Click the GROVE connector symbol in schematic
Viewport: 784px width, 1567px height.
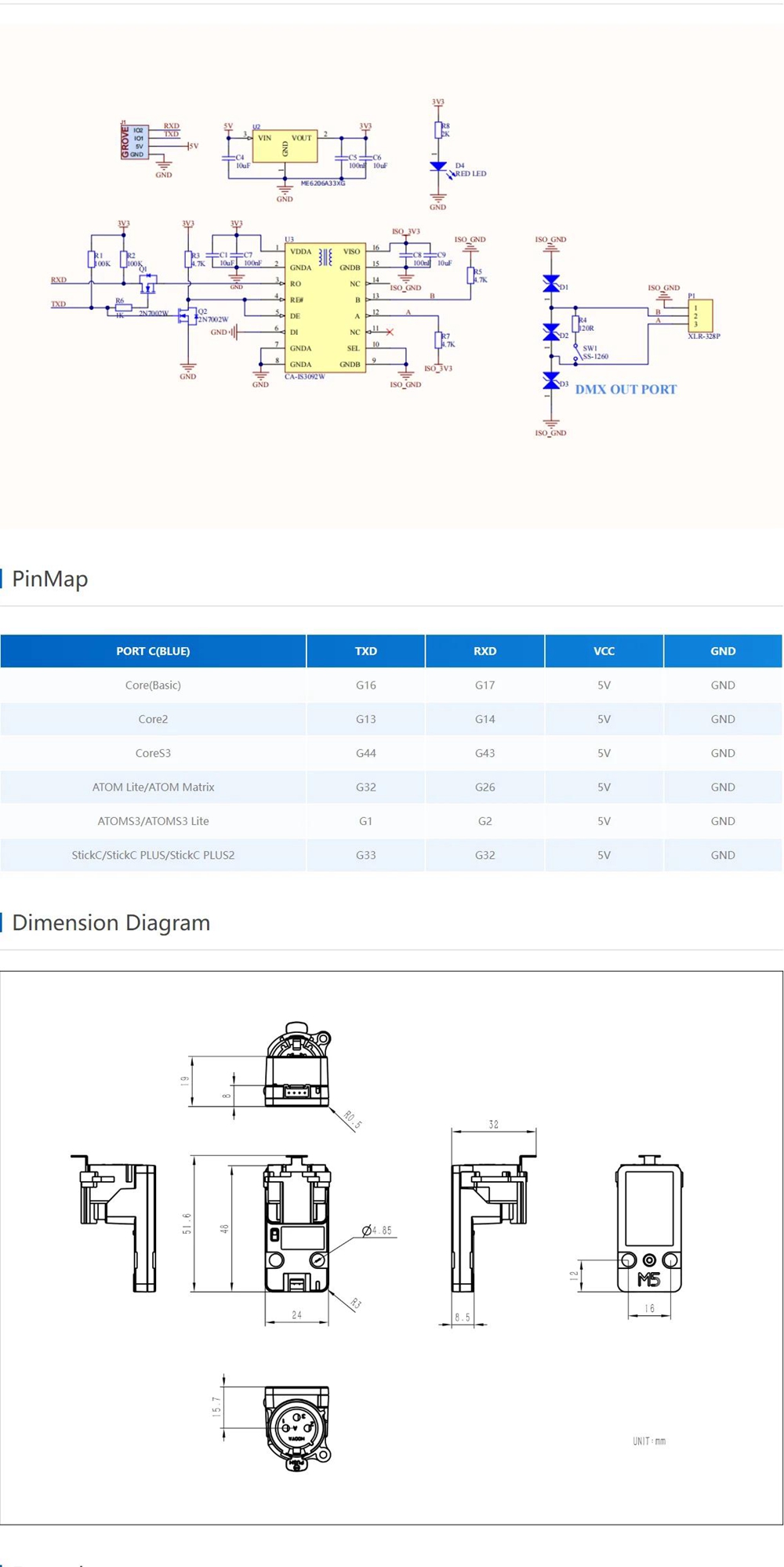(134, 142)
